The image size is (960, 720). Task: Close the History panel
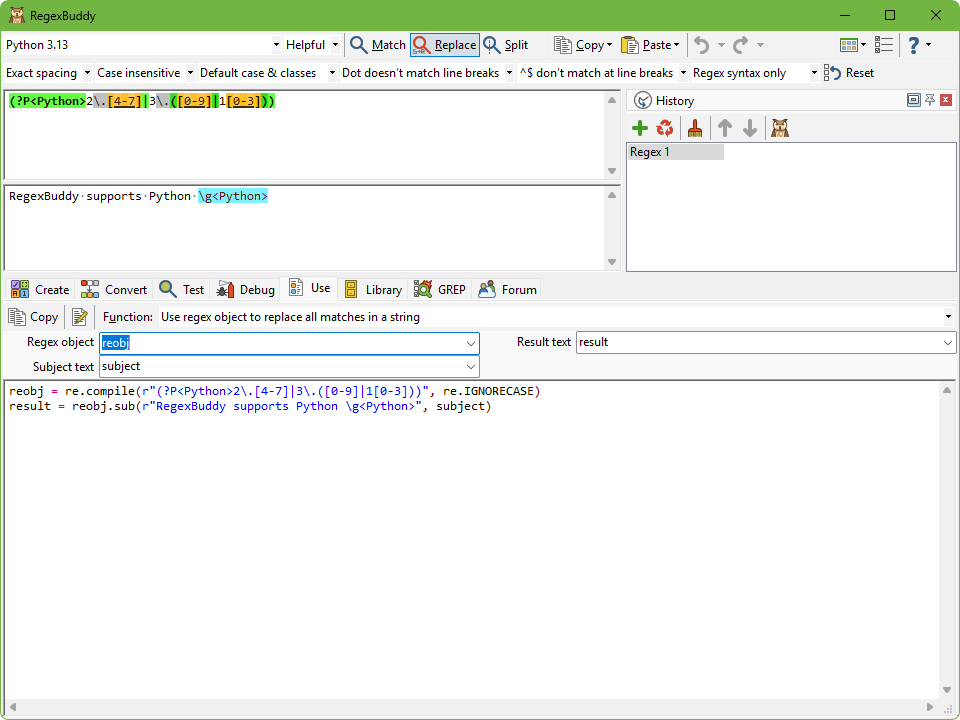[946, 100]
